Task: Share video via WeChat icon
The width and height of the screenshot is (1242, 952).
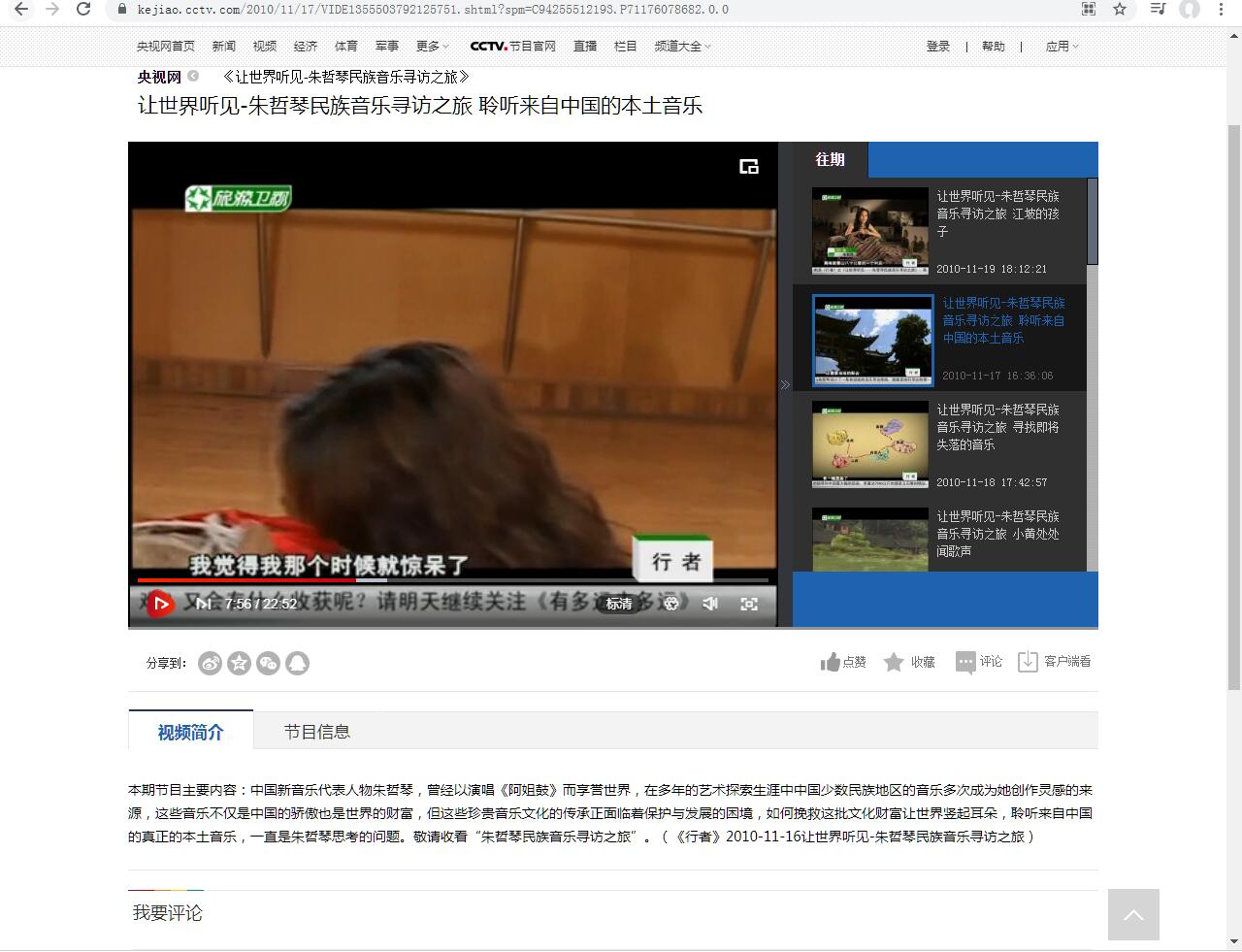Action: 268,663
